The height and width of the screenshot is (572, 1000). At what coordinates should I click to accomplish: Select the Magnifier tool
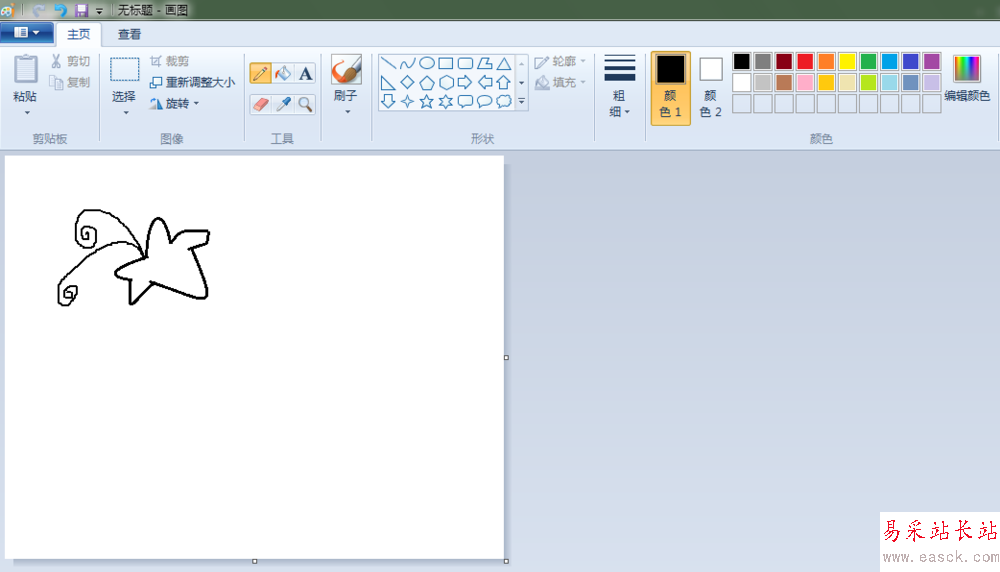(x=305, y=104)
